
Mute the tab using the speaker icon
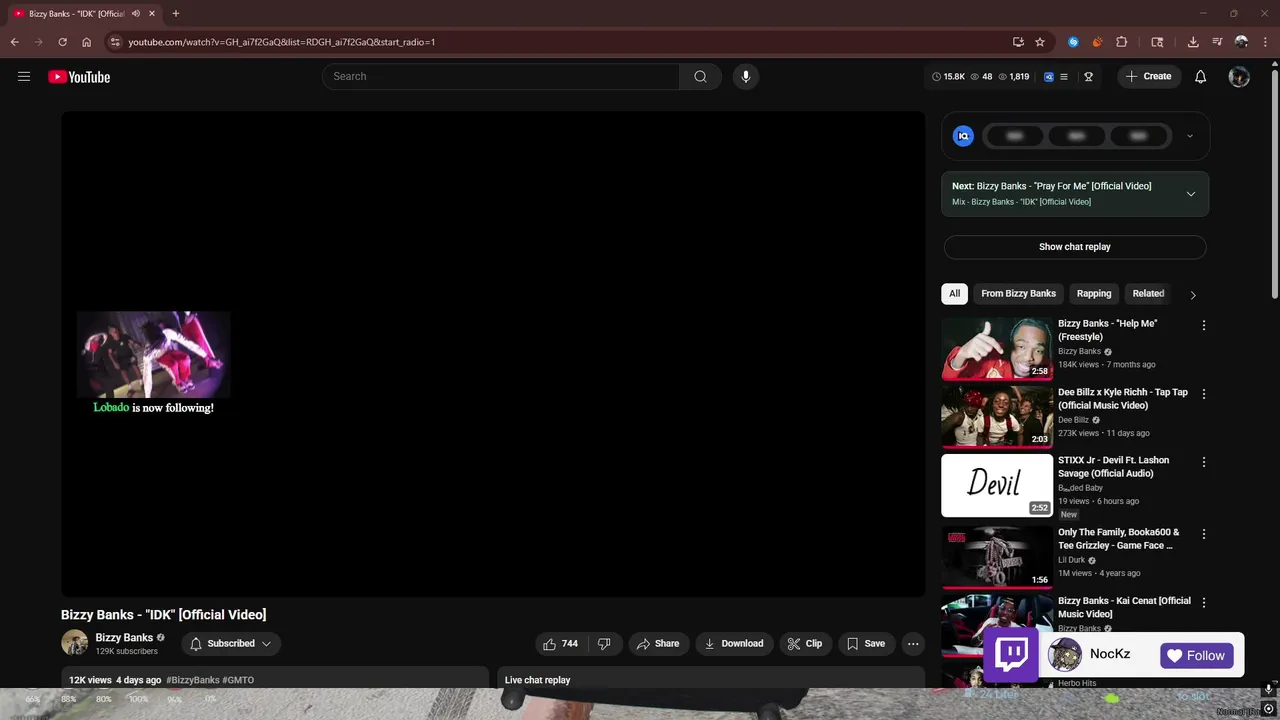(136, 14)
